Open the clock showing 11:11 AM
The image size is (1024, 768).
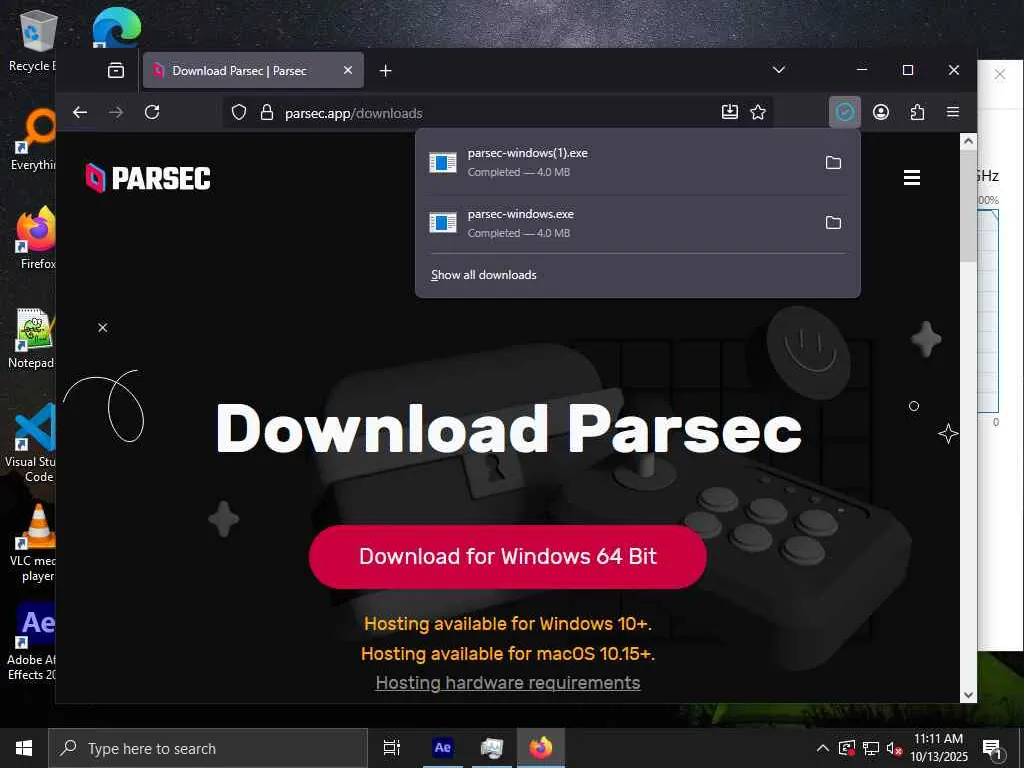(x=938, y=748)
